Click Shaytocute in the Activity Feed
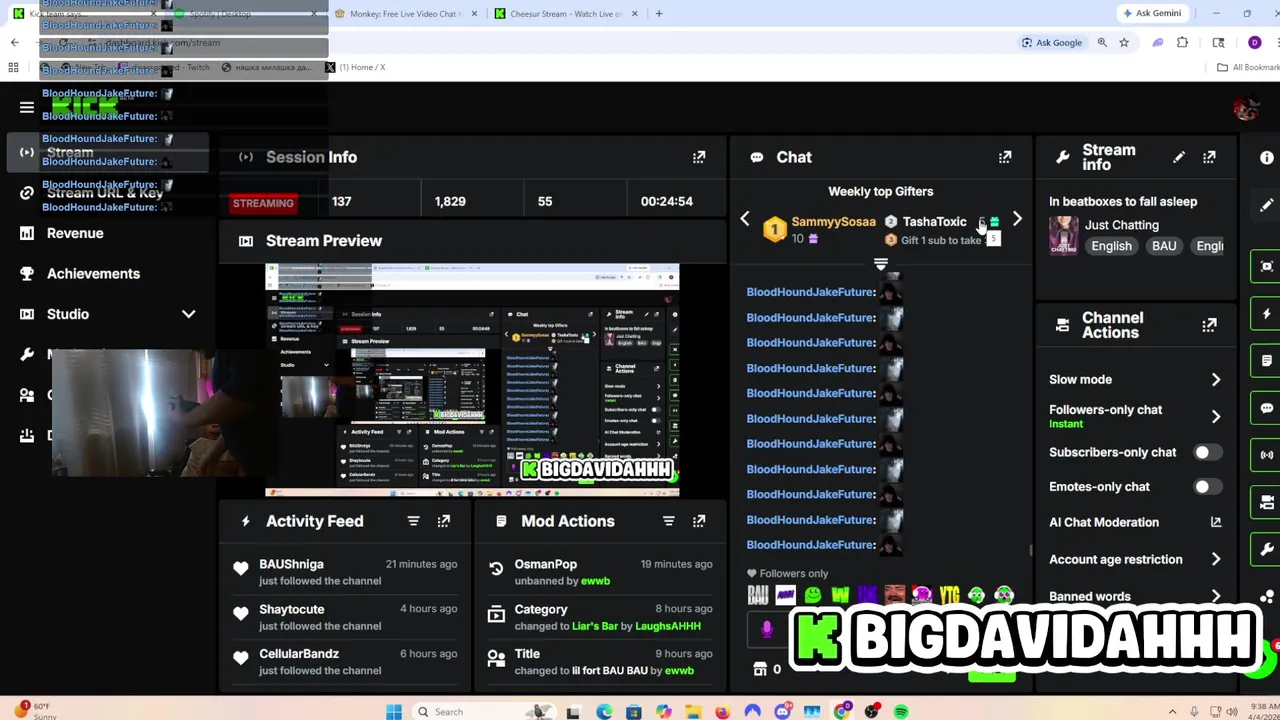This screenshot has height=720, width=1280. pyautogui.click(x=292, y=609)
